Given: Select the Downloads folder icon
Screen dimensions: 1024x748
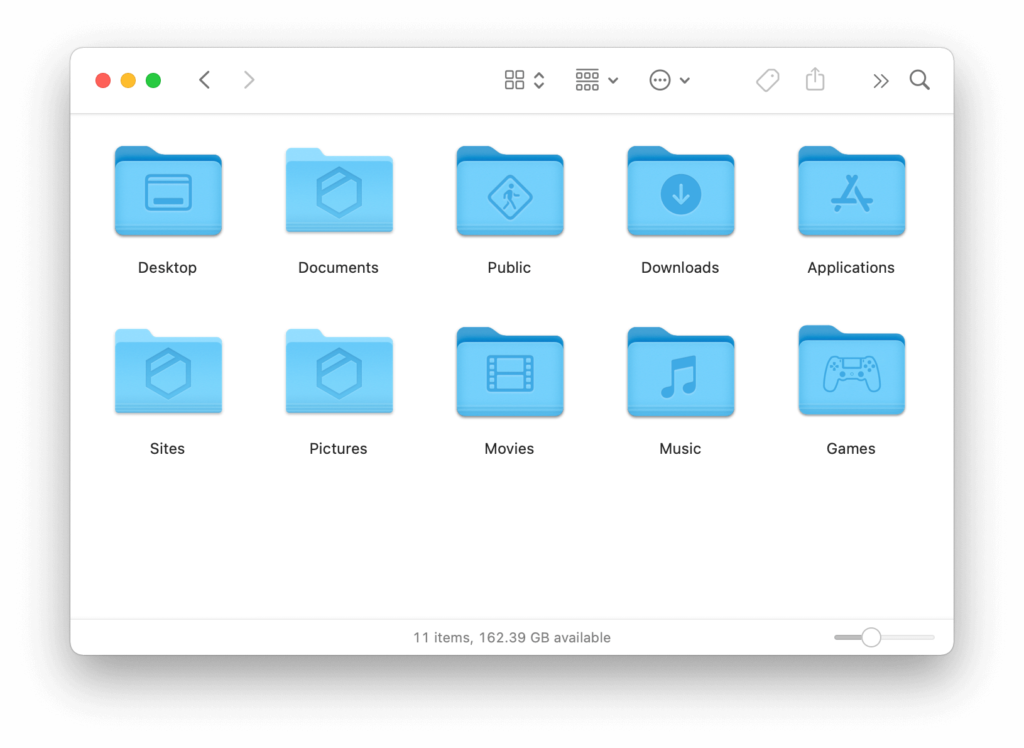Looking at the screenshot, I should 681,192.
